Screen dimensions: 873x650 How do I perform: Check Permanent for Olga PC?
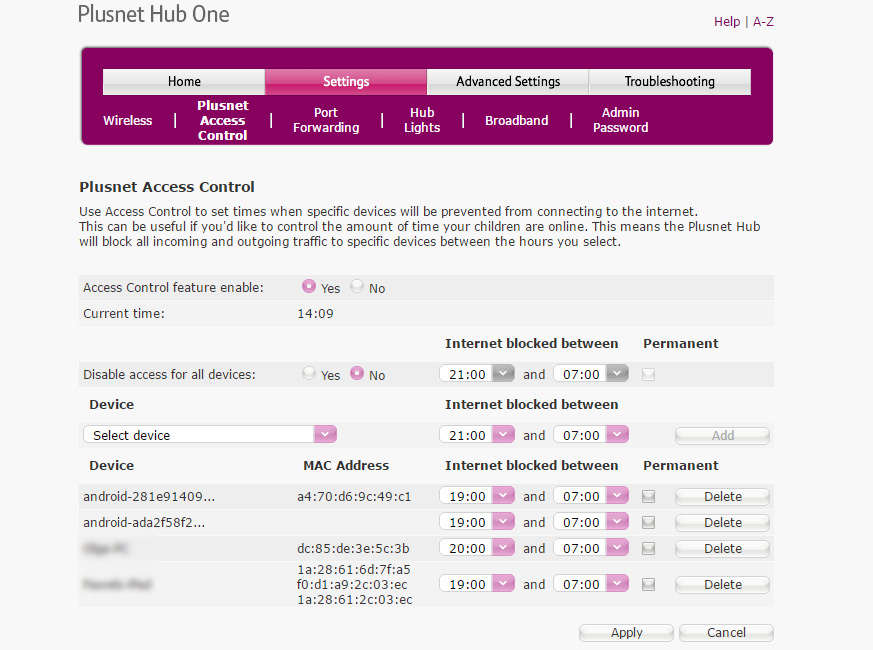(648, 548)
